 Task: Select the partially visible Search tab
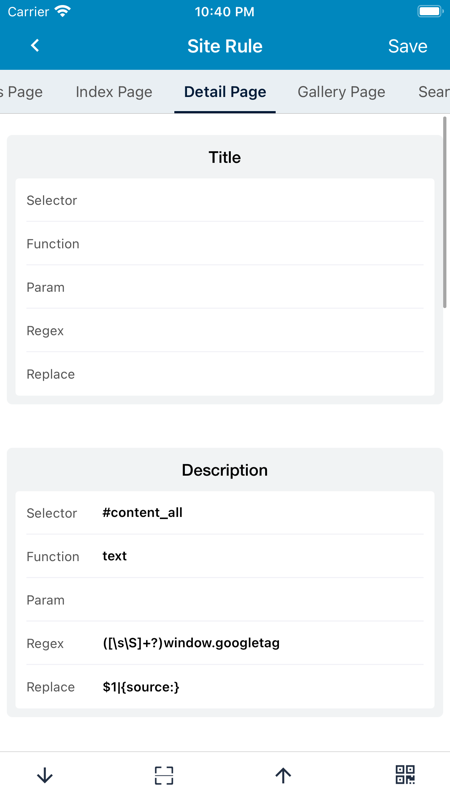(434, 92)
